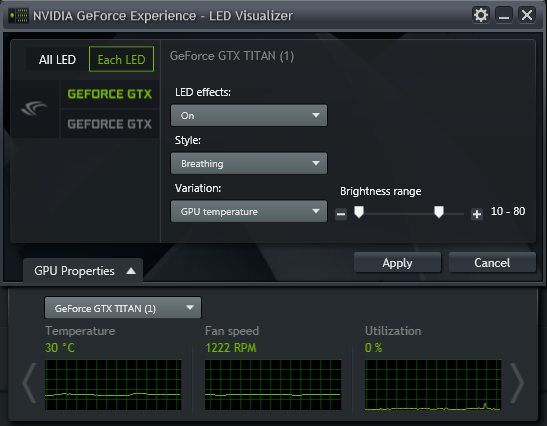Viewport: 547px width, 426px height.
Task: Click the decrease brightness minus icon
Action: pyautogui.click(x=341, y=214)
